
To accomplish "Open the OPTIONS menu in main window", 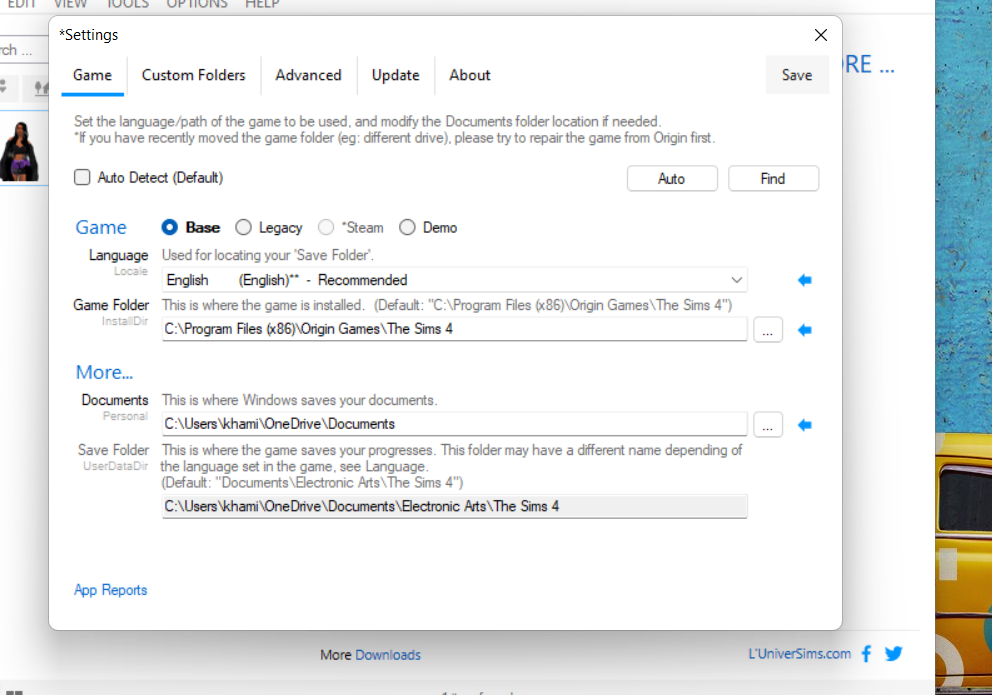I will click(197, 4).
